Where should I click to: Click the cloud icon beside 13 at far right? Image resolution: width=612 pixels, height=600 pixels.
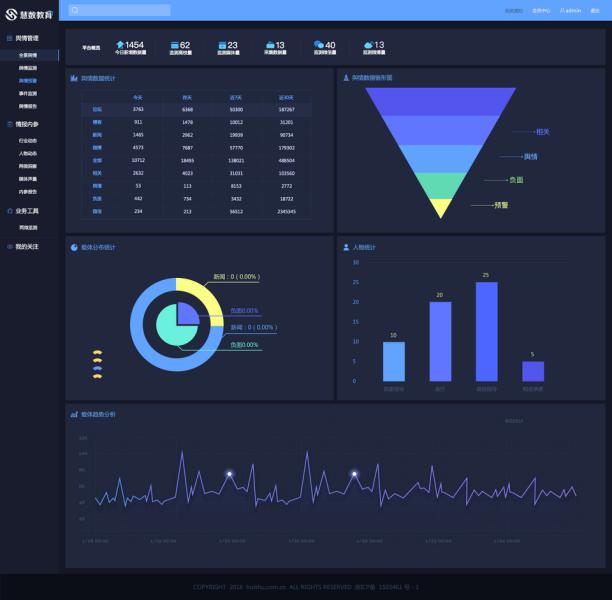click(x=368, y=45)
